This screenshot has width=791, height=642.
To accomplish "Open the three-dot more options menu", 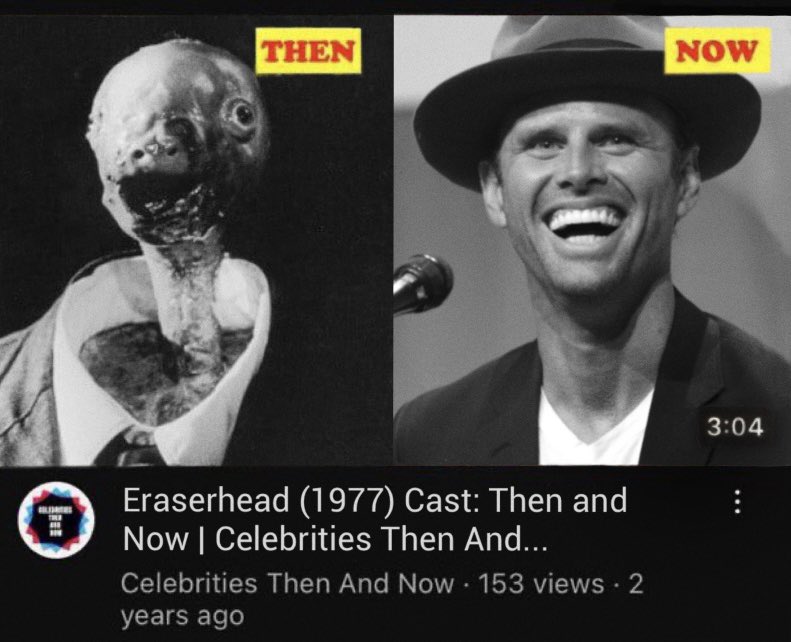I will tap(737, 502).
